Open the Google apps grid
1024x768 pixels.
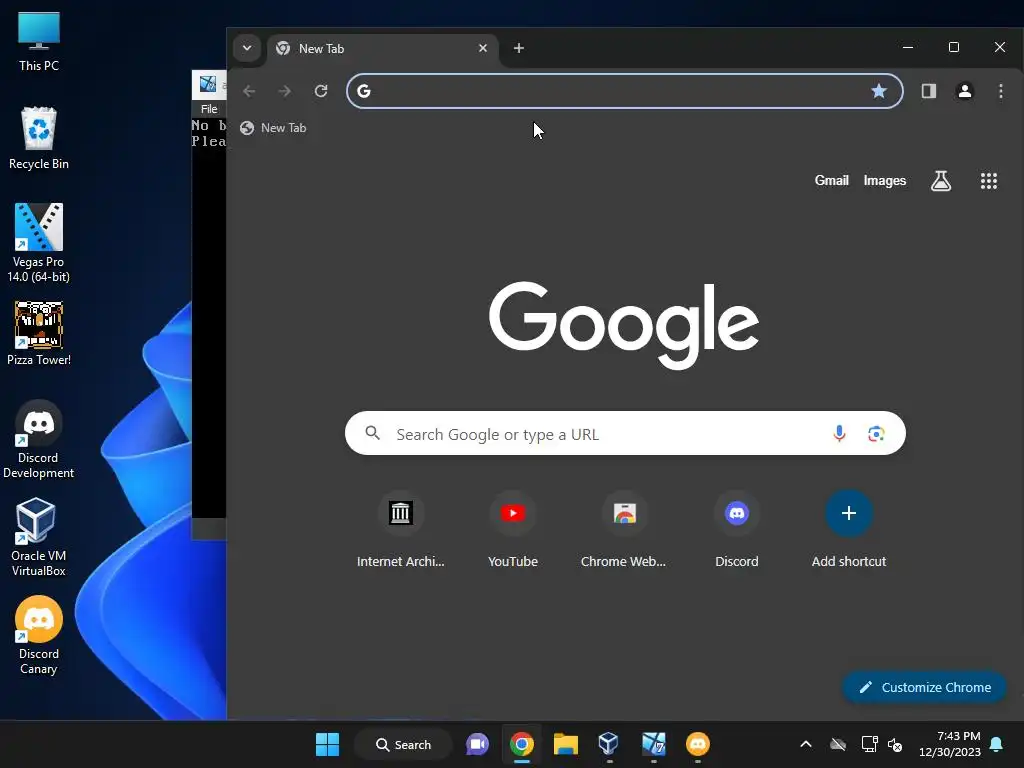click(989, 181)
